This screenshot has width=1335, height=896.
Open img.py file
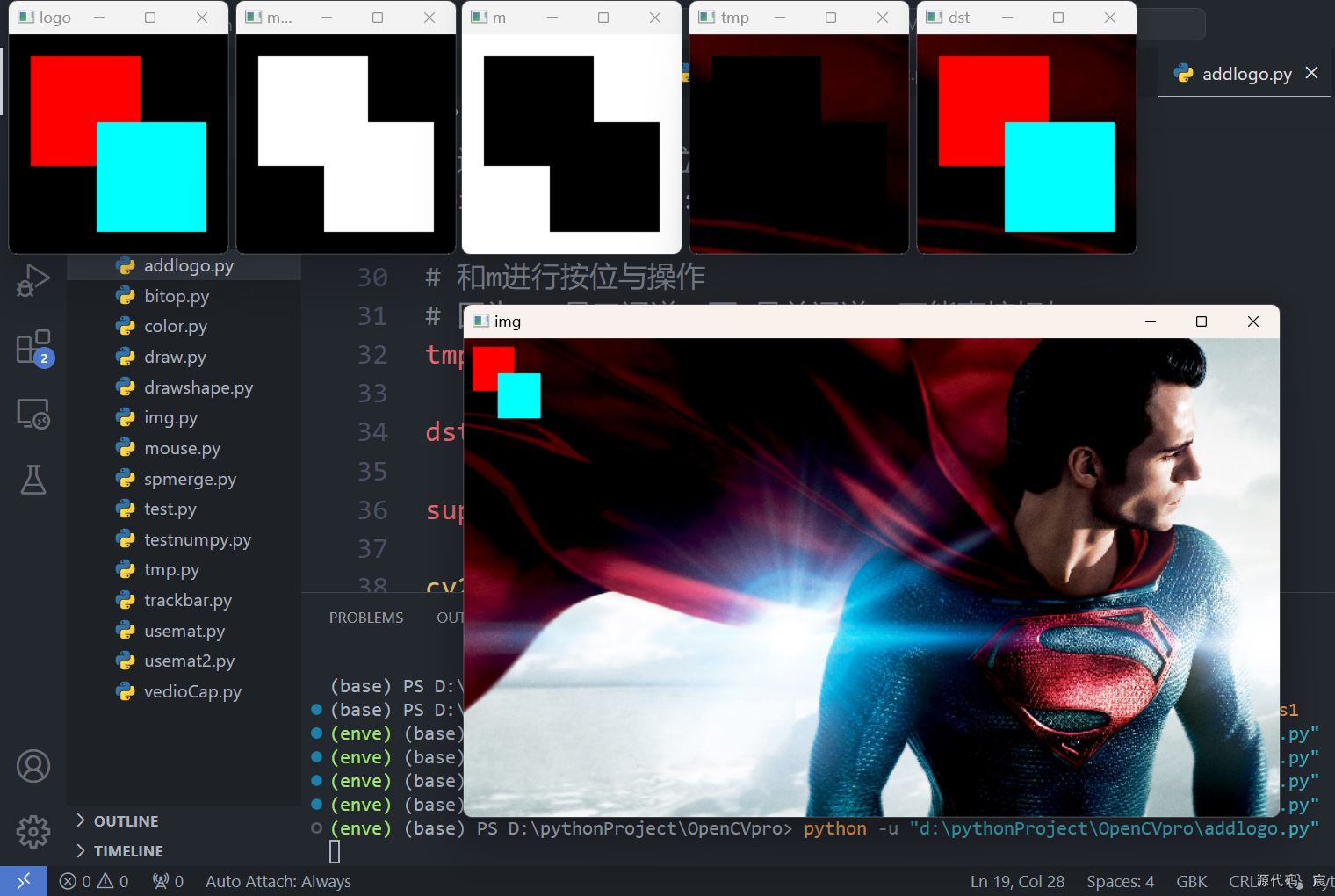pos(184,417)
